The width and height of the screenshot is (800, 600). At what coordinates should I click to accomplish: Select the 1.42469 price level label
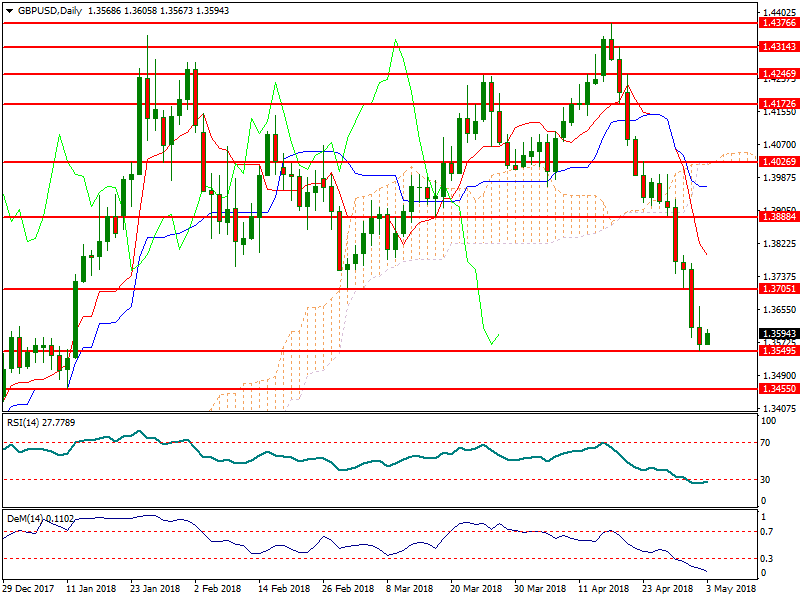coord(778,73)
